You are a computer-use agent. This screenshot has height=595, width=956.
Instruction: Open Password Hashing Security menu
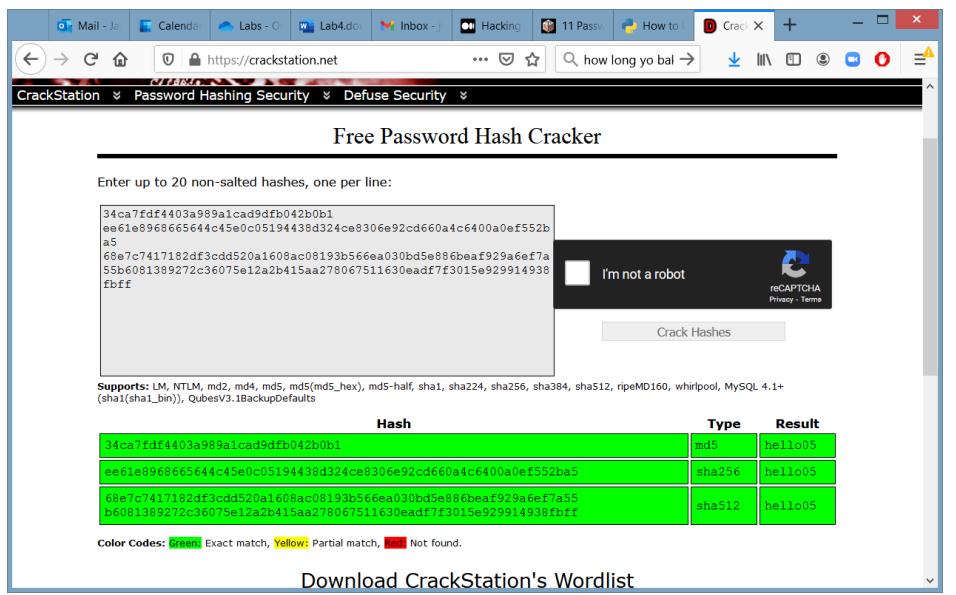221,96
